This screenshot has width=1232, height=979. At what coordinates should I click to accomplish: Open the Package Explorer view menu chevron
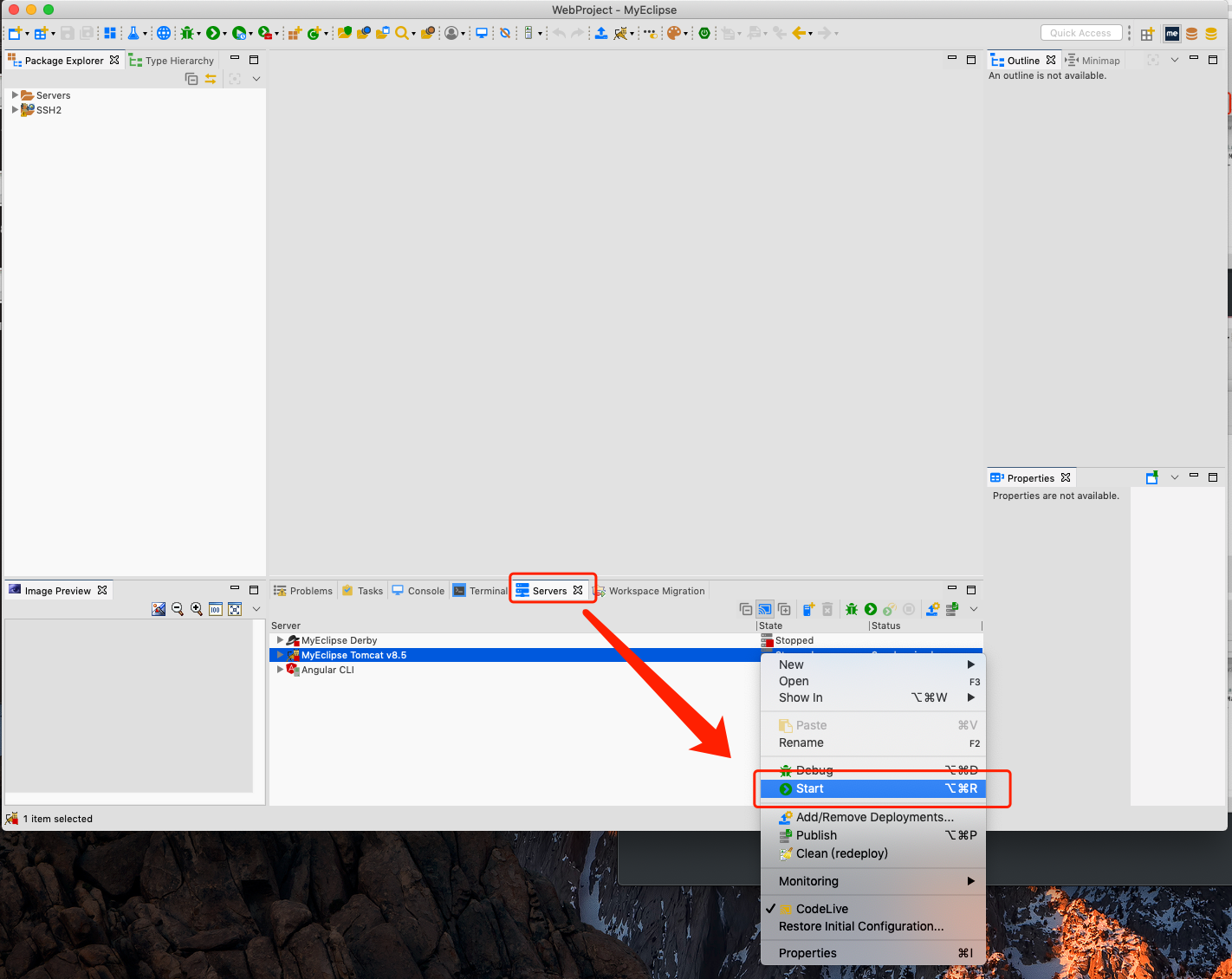tap(256, 79)
